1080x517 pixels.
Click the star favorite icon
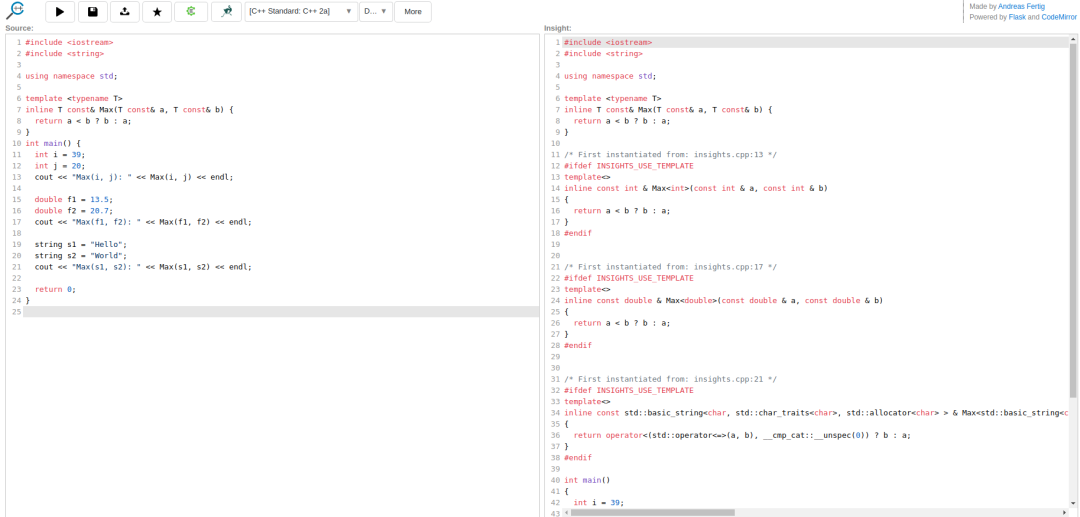[157, 12]
